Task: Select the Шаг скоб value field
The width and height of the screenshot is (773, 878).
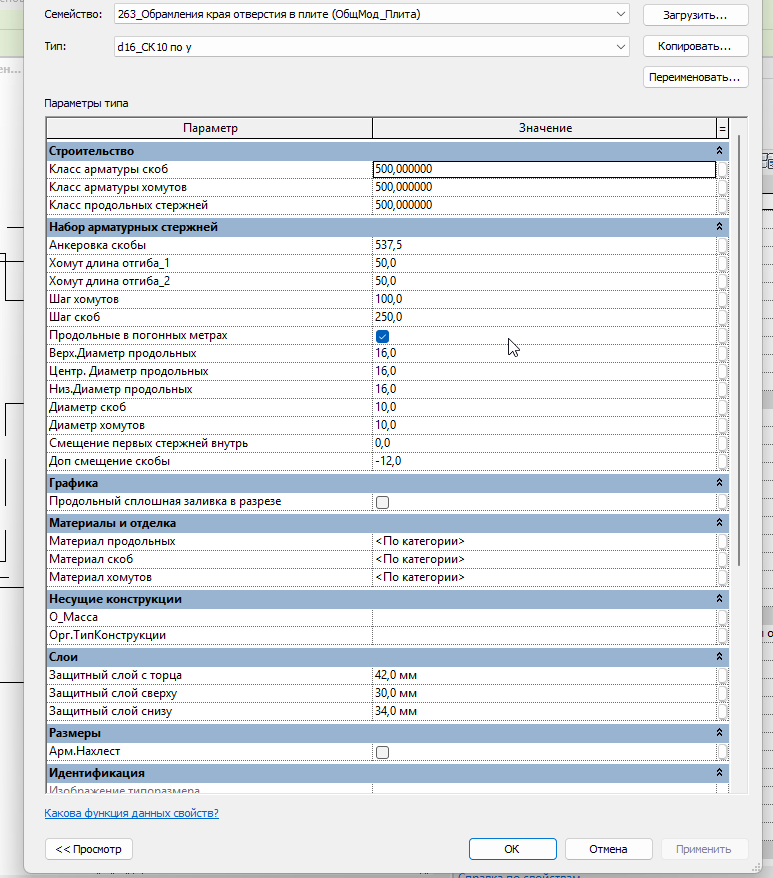Action: [x=544, y=317]
